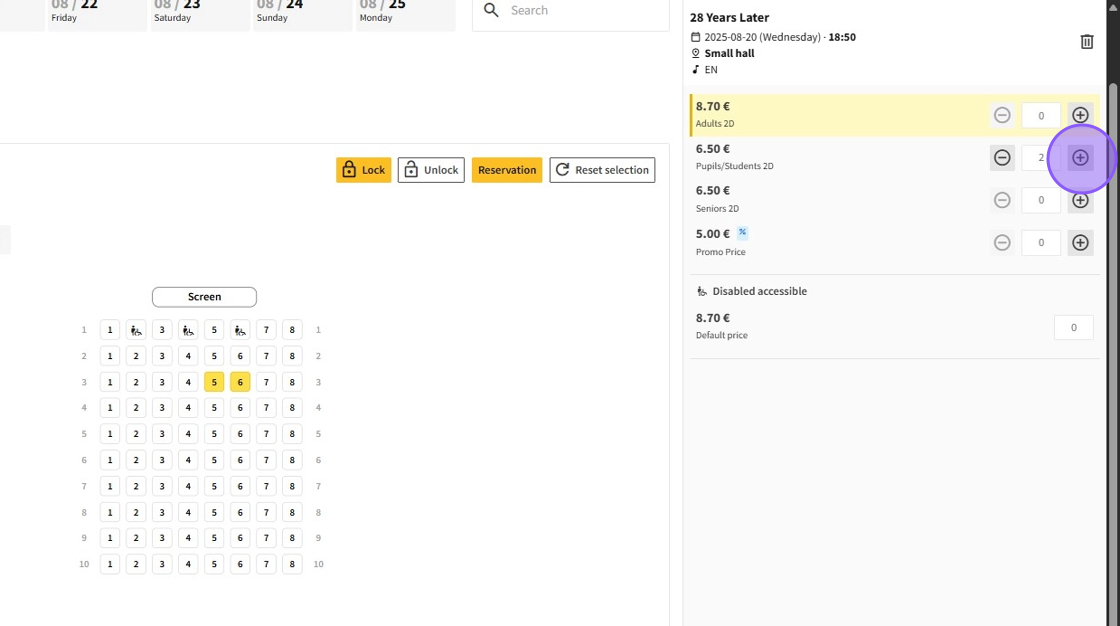The width and height of the screenshot is (1120, 626).
Task: Add one Promo Price ticket
Action: [x=1080, y=243]
